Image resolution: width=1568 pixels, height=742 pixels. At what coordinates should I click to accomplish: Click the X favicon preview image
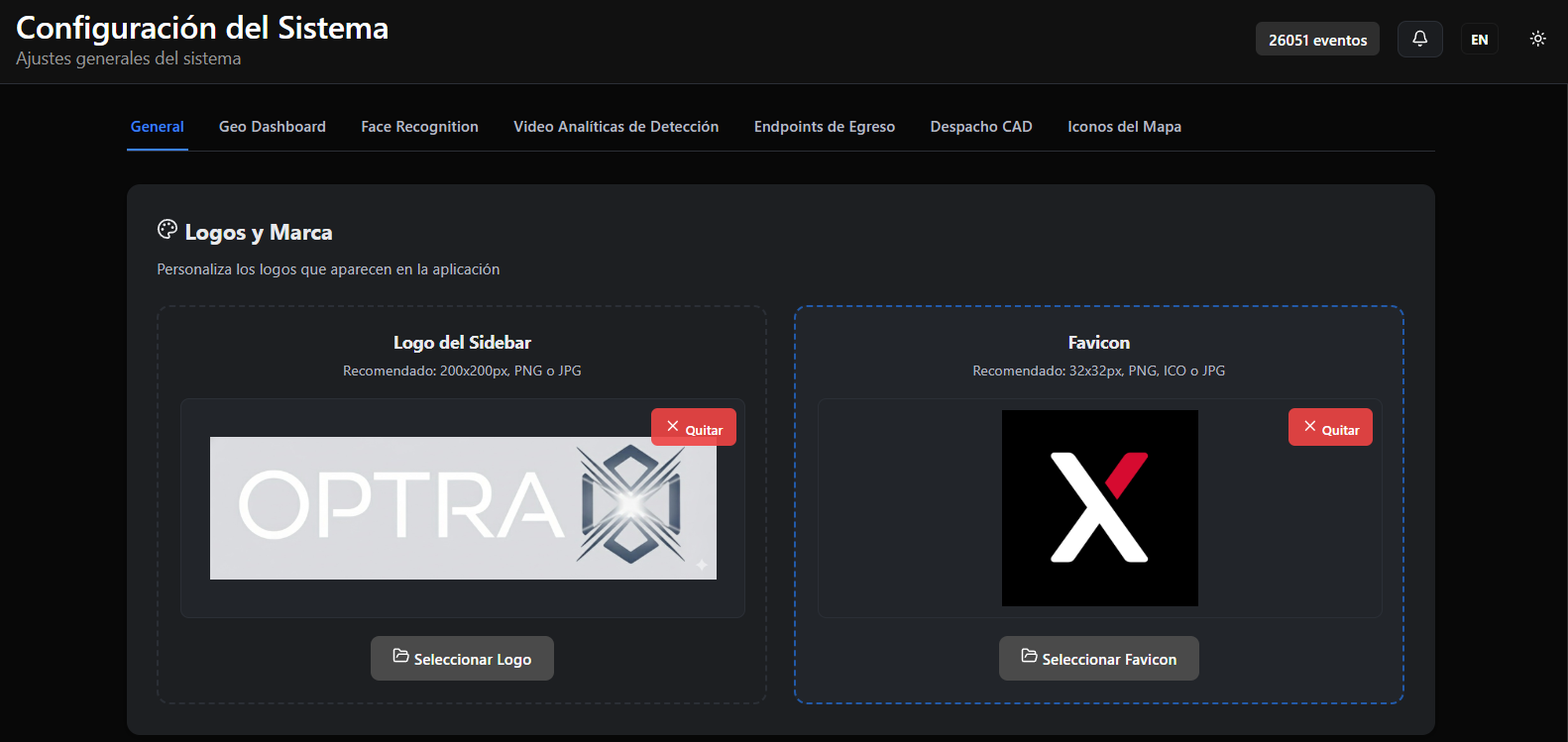pyautogui.click(x=1100, y=508)
